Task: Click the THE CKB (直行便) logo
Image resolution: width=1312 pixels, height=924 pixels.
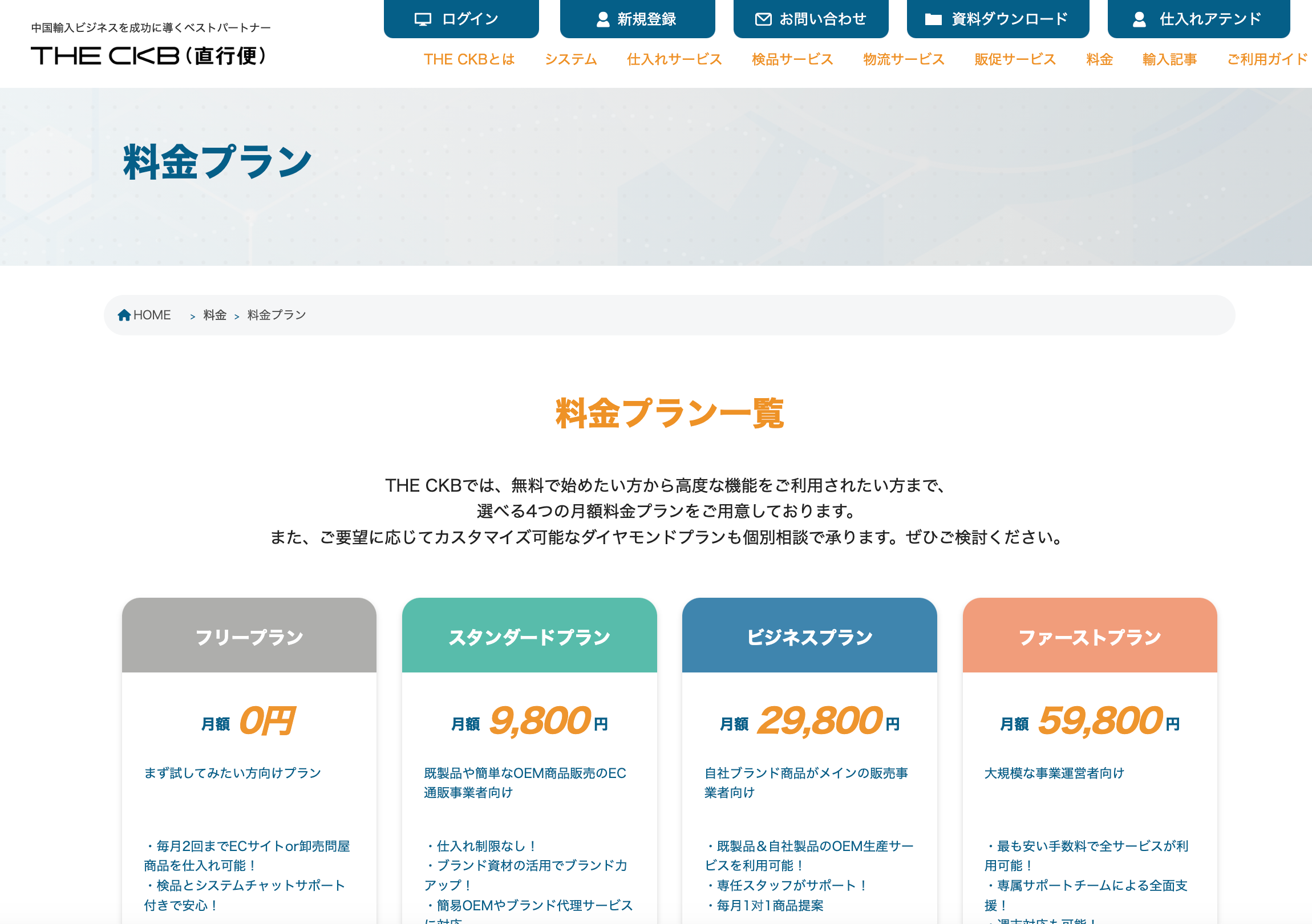Action: (x=148, y=56)
